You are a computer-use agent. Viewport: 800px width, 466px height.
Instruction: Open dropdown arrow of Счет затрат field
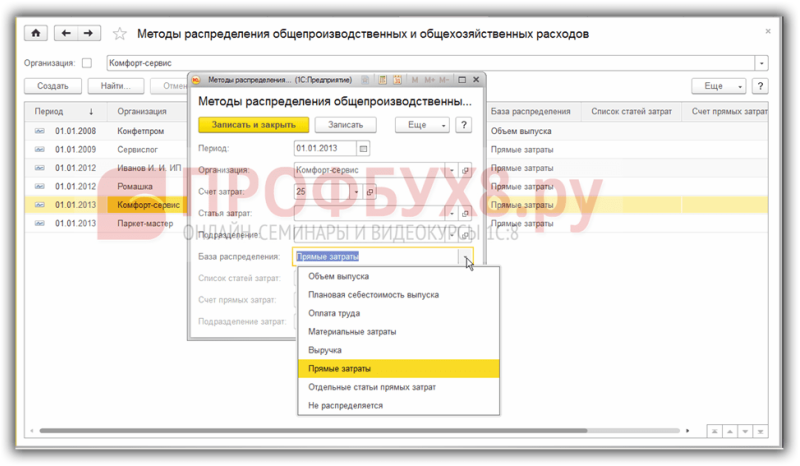[x=356, y=192]
